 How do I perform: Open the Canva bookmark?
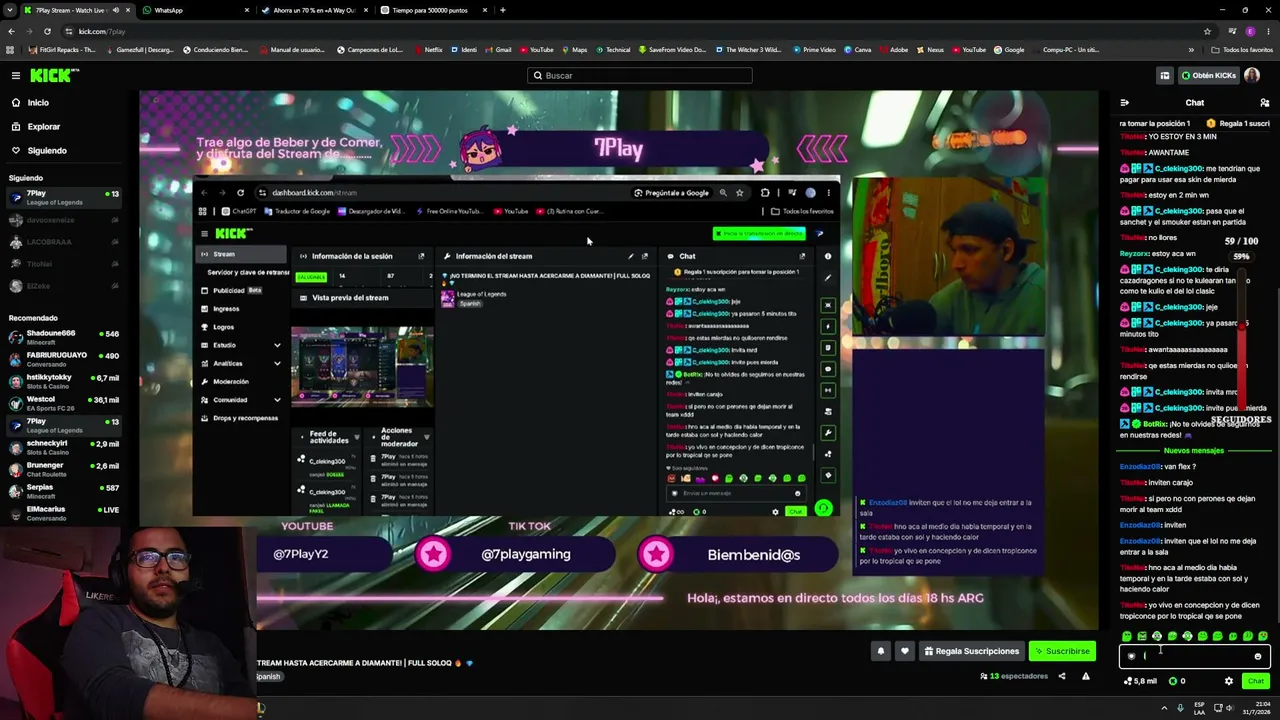point(857,50)
